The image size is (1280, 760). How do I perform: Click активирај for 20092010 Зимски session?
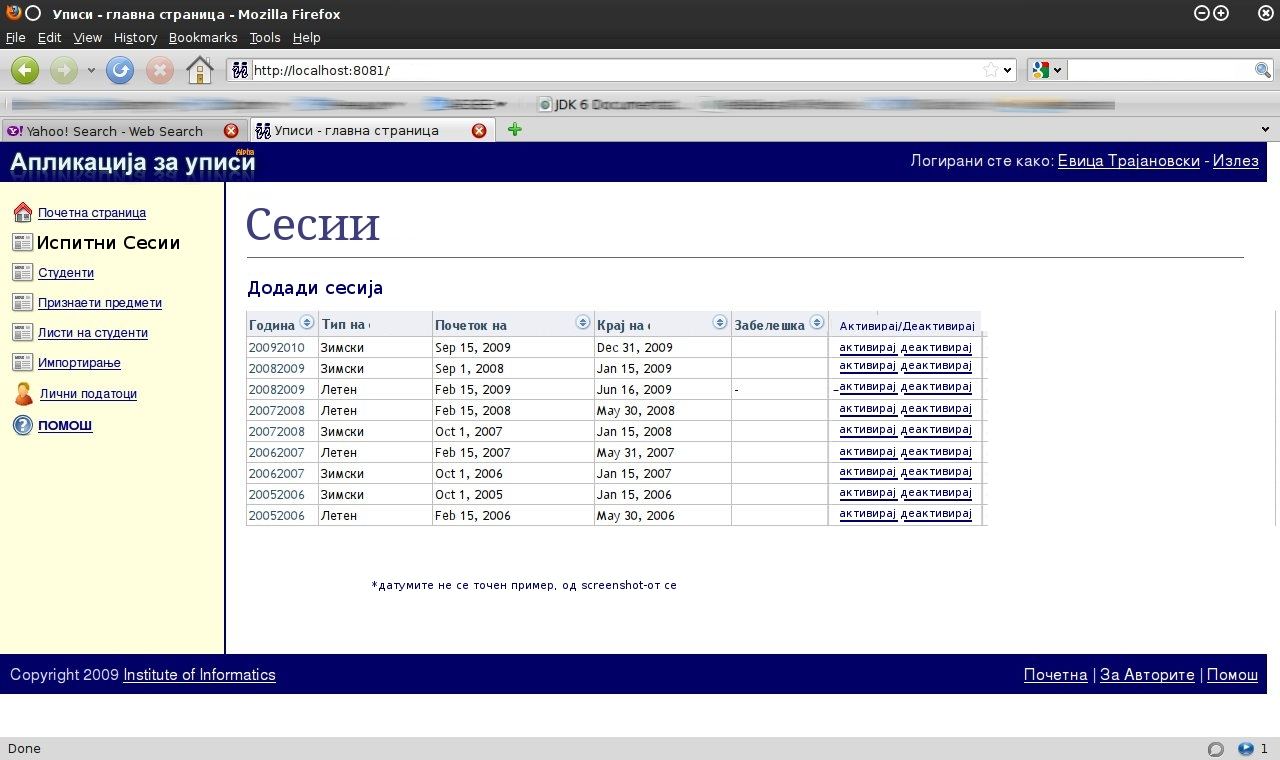click(867, 348)
